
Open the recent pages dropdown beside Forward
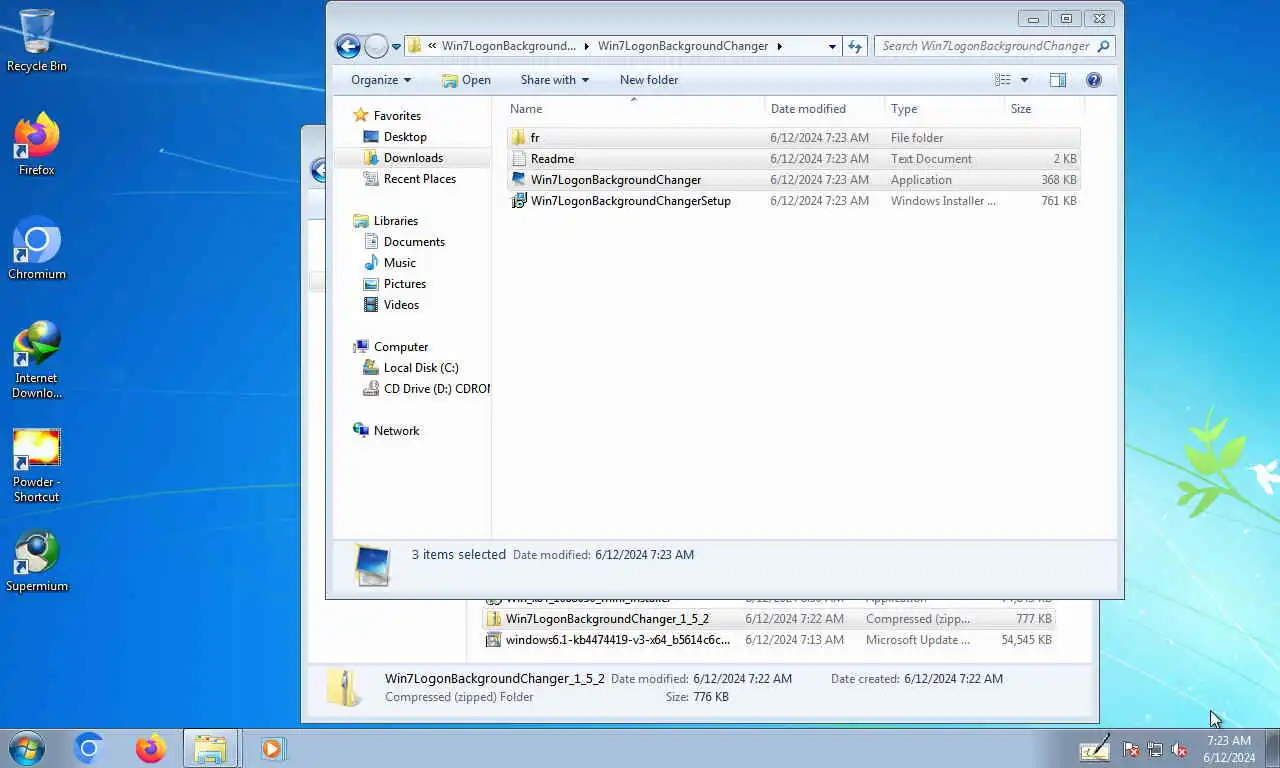click(x=396, y=47)
